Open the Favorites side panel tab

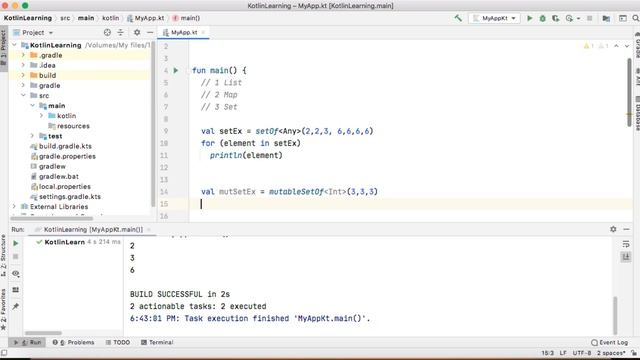(3, 309)
